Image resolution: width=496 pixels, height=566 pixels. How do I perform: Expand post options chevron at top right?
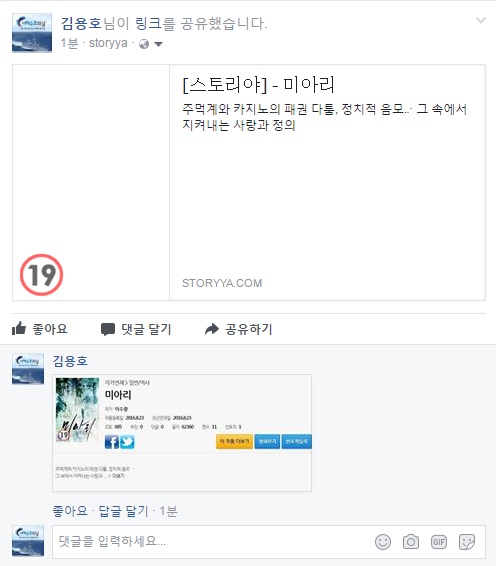480,21
